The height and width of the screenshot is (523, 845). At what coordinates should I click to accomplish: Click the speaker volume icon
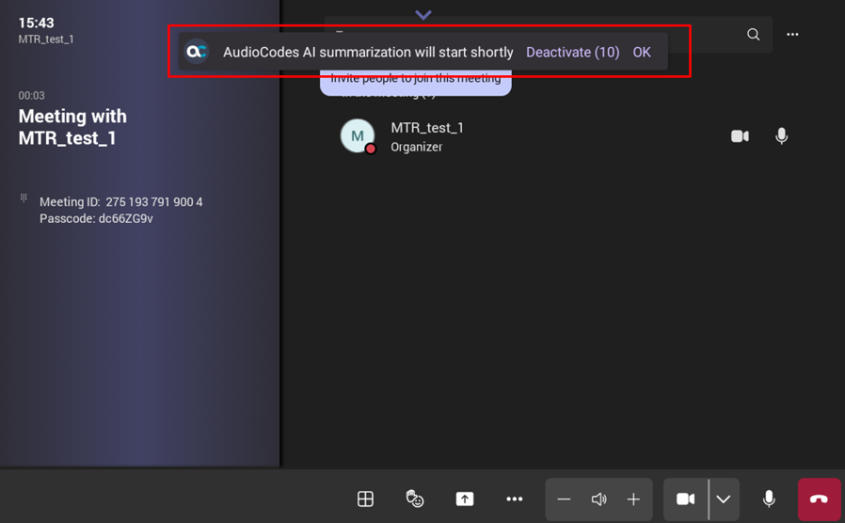click(599, 499)
